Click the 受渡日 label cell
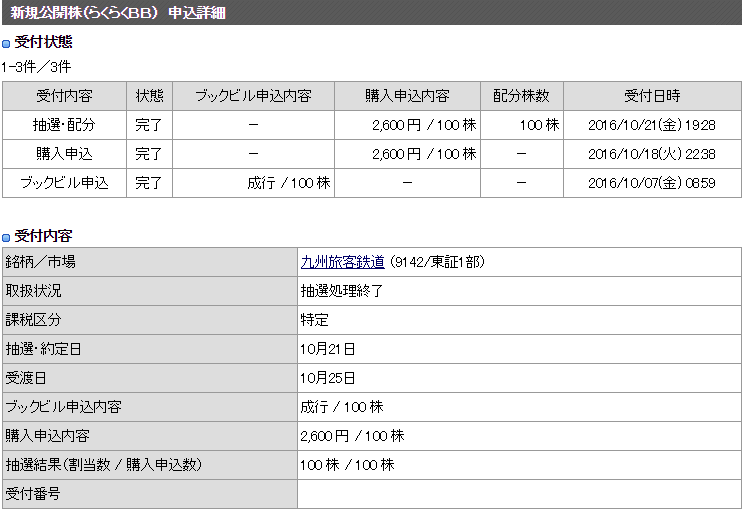 pyautogui.click(x=150, y=378)
